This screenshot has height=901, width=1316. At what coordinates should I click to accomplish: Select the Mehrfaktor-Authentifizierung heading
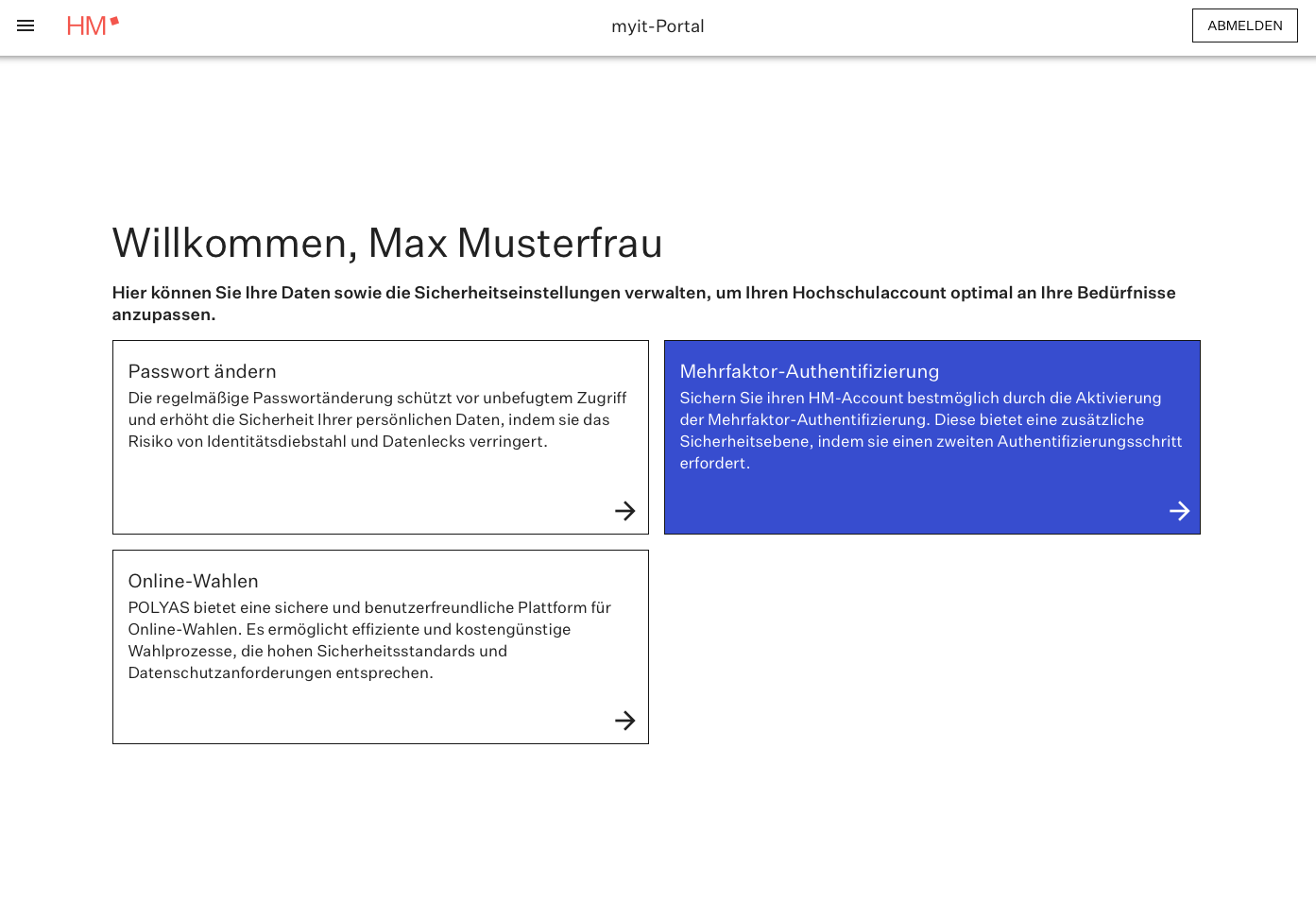click(809, 371)
